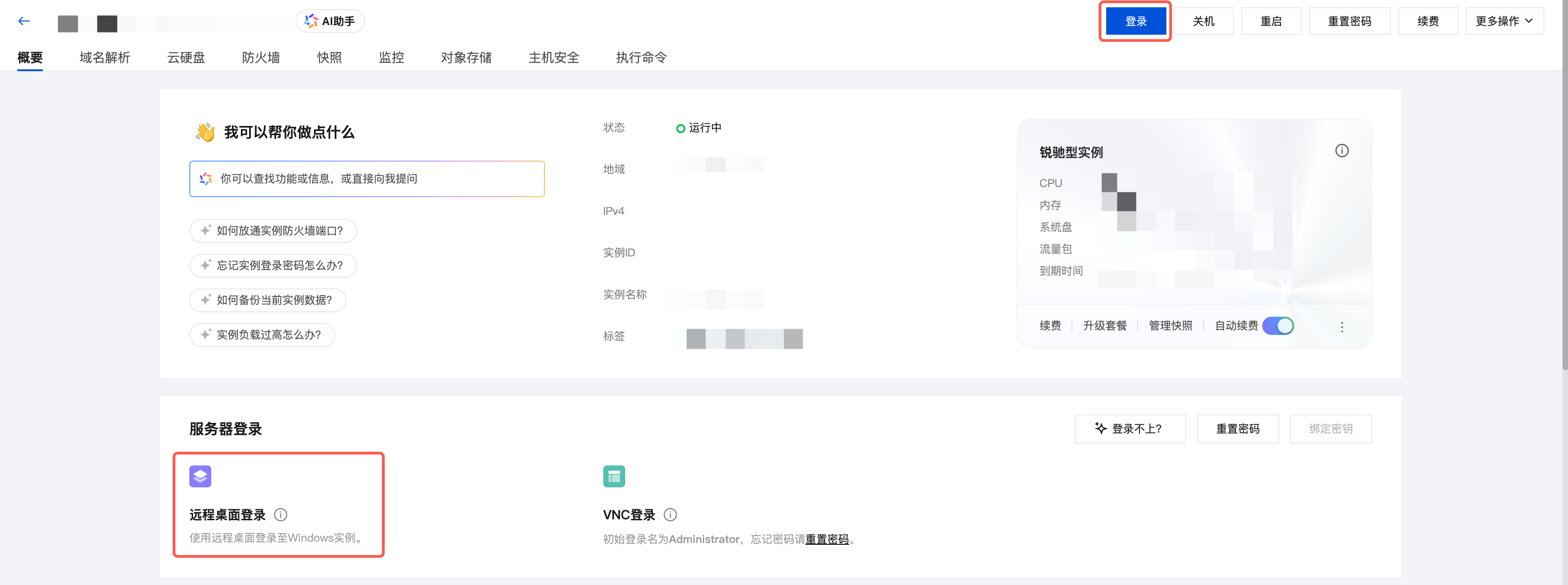This screenshot has height=585, width=1568.
Task: Click the vertical scrollbar on the right edge
Action: point(1564,183)
